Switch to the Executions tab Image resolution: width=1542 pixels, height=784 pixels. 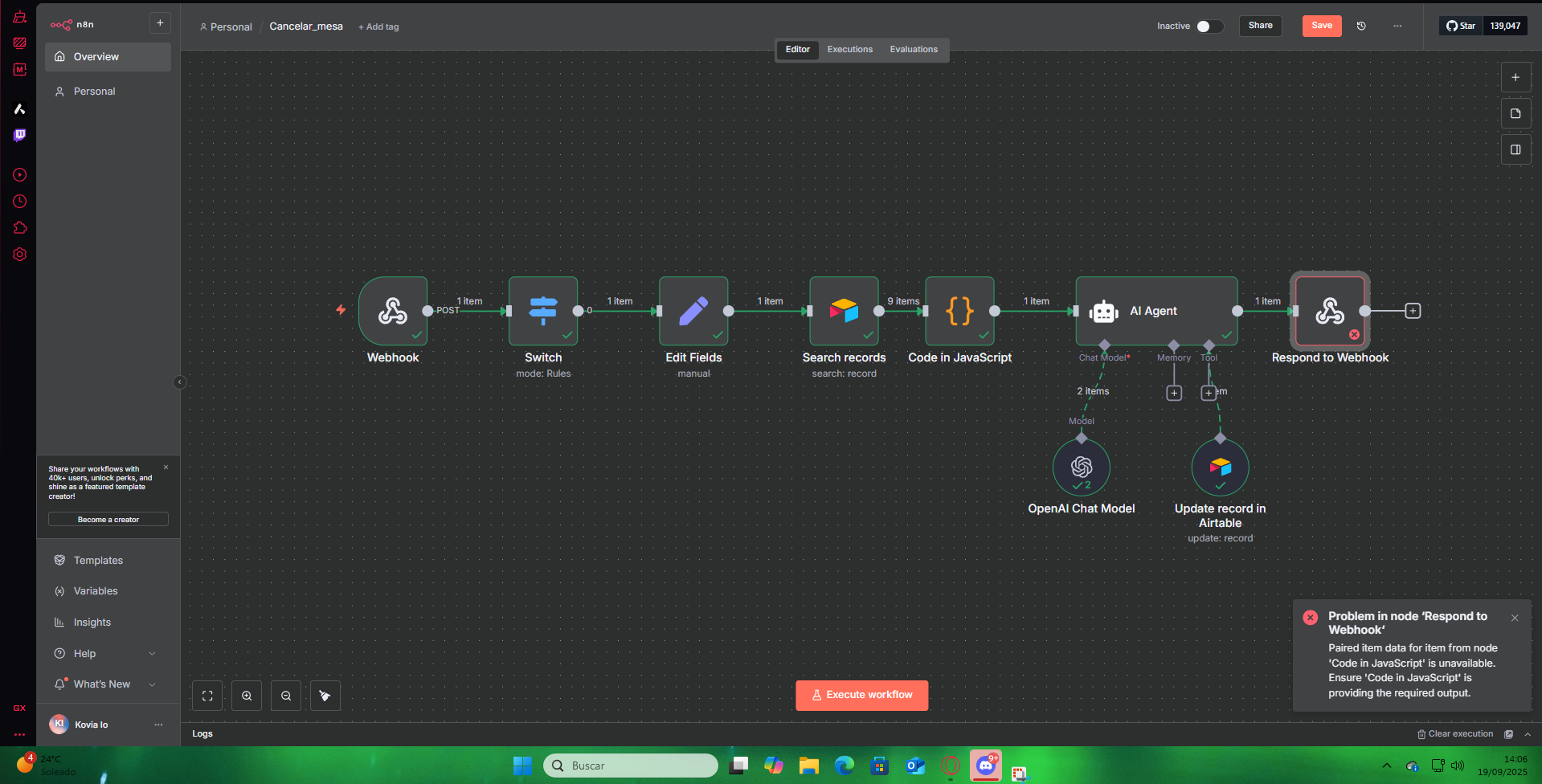coord(849,50)
